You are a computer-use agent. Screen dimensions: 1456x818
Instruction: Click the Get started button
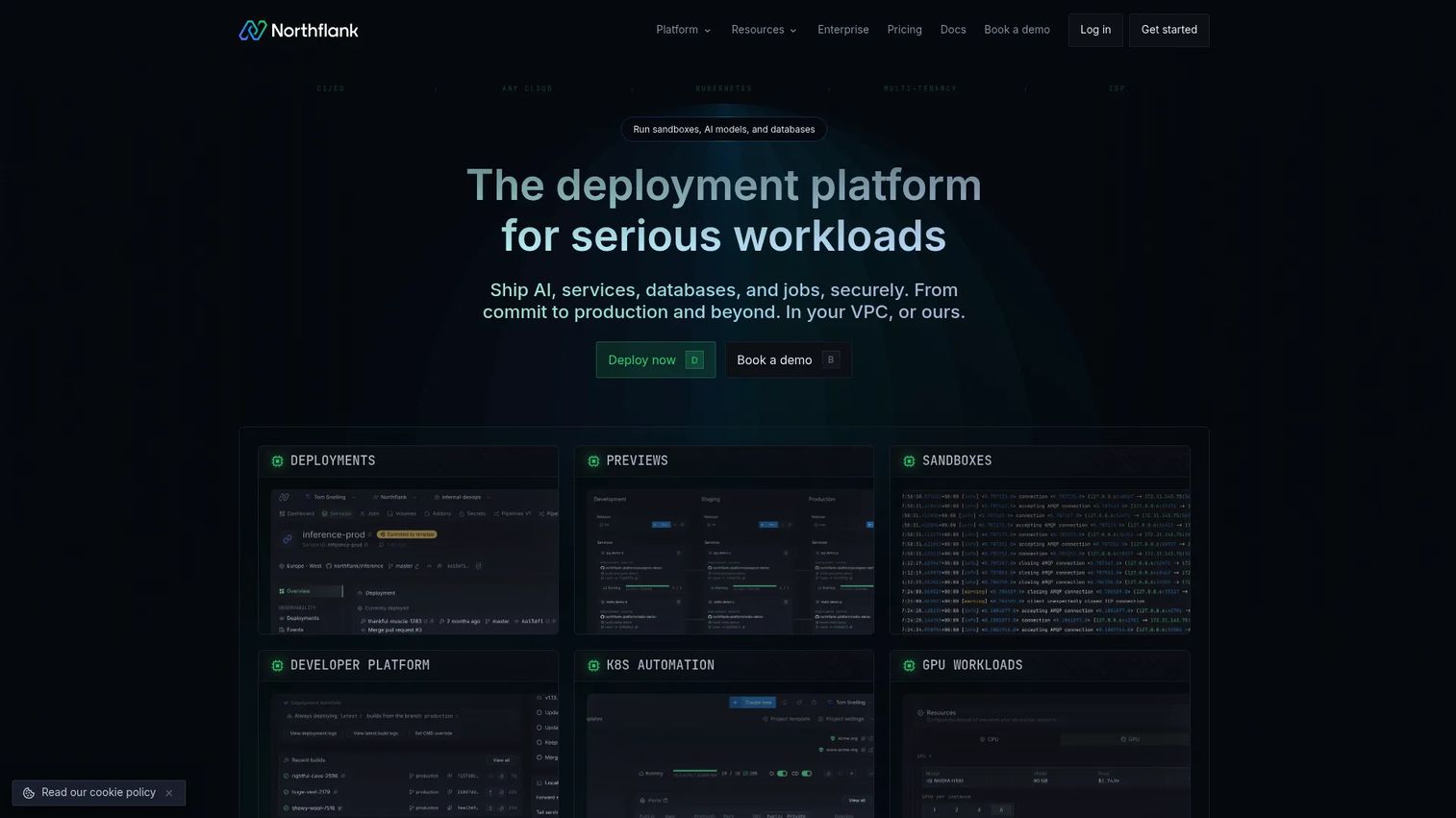pyautogui.click(x=1169, y=30)
